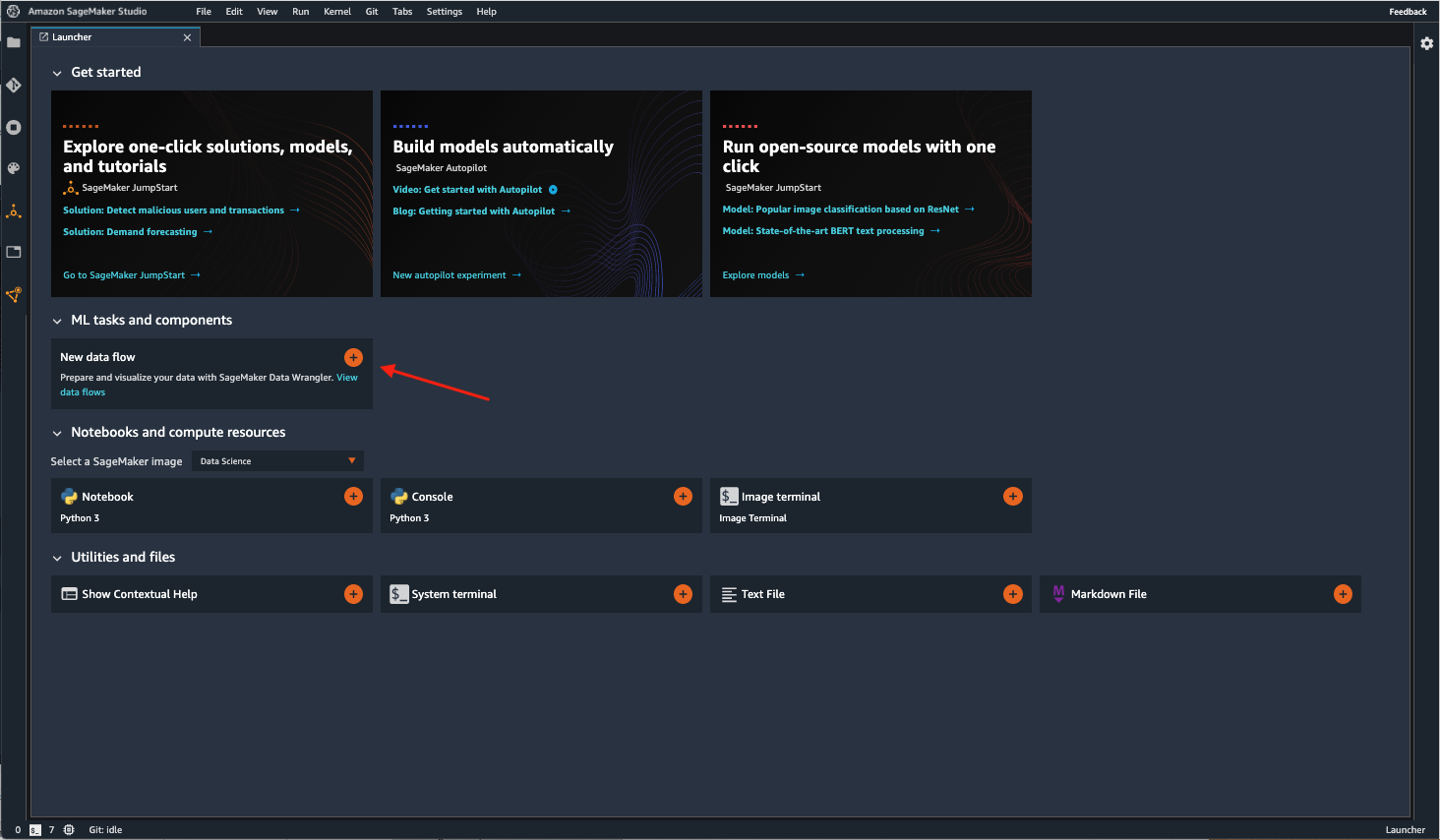
Task: Click the plus icon for New data flow
Action: pyautogui.click(x=353, y=357)
